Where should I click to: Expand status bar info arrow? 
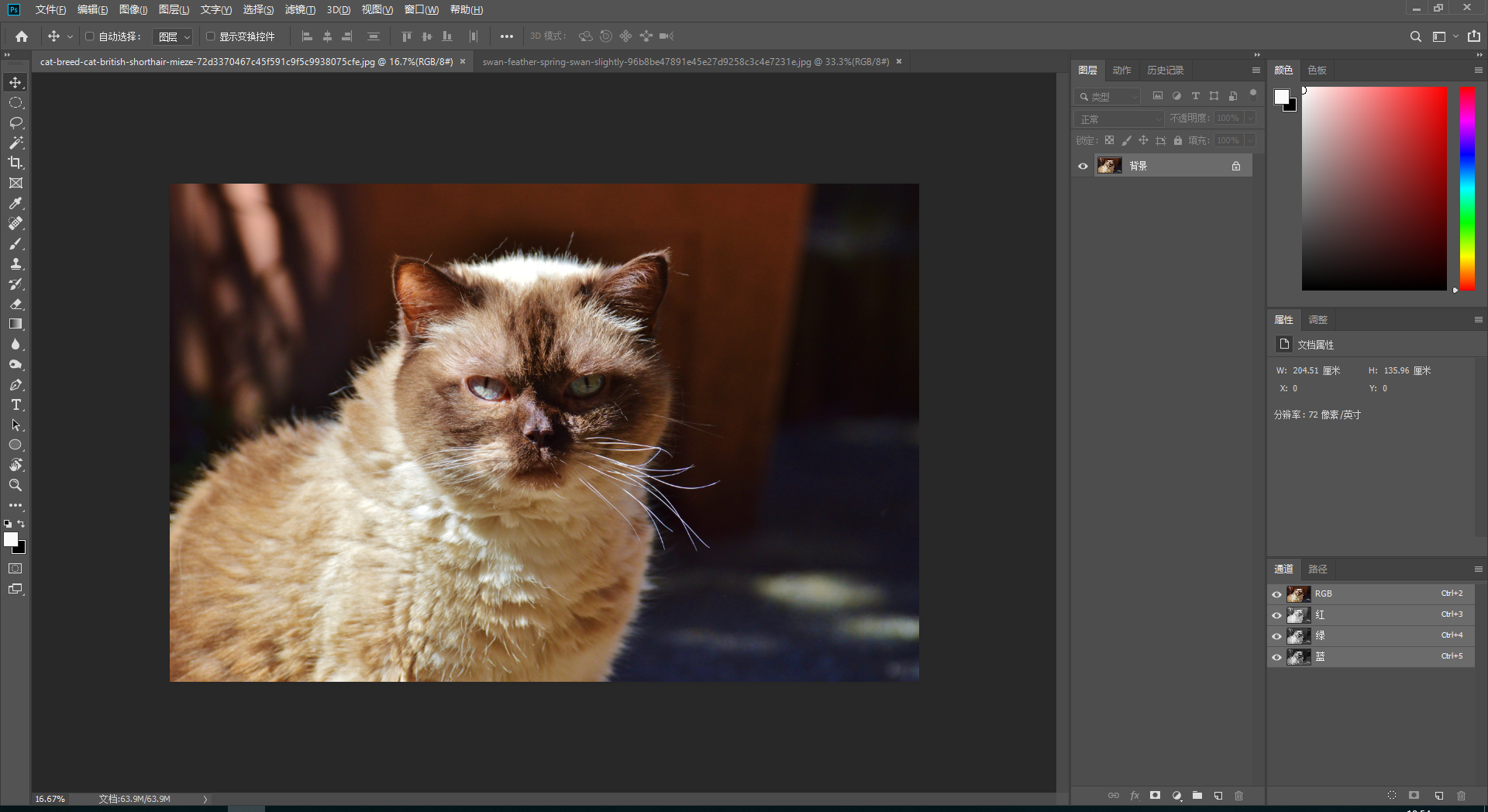click(x=205, y=799)
